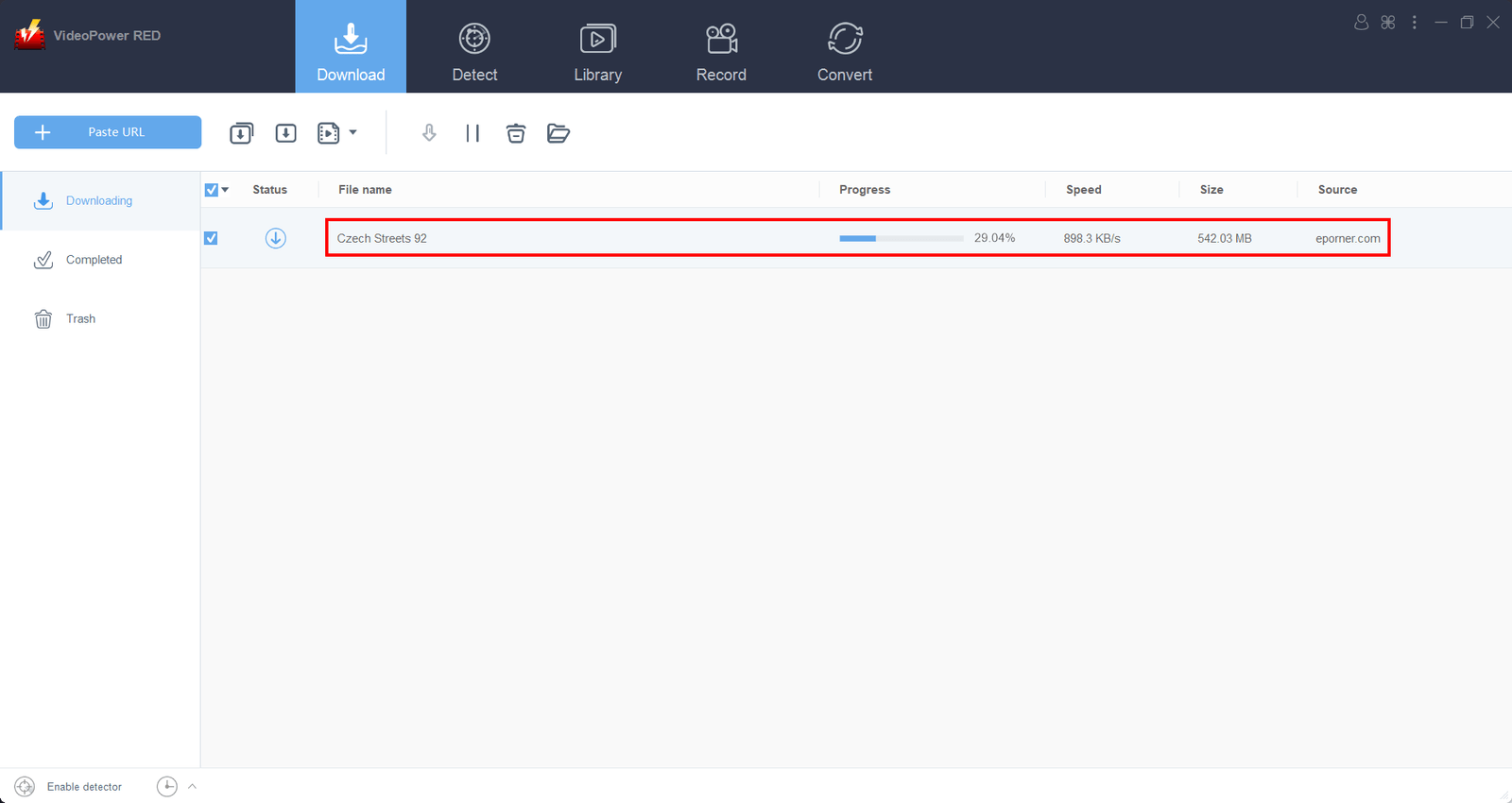Open the download folder icon
The height and width of the screenshot is (803, 1512).
click(558, 133)
